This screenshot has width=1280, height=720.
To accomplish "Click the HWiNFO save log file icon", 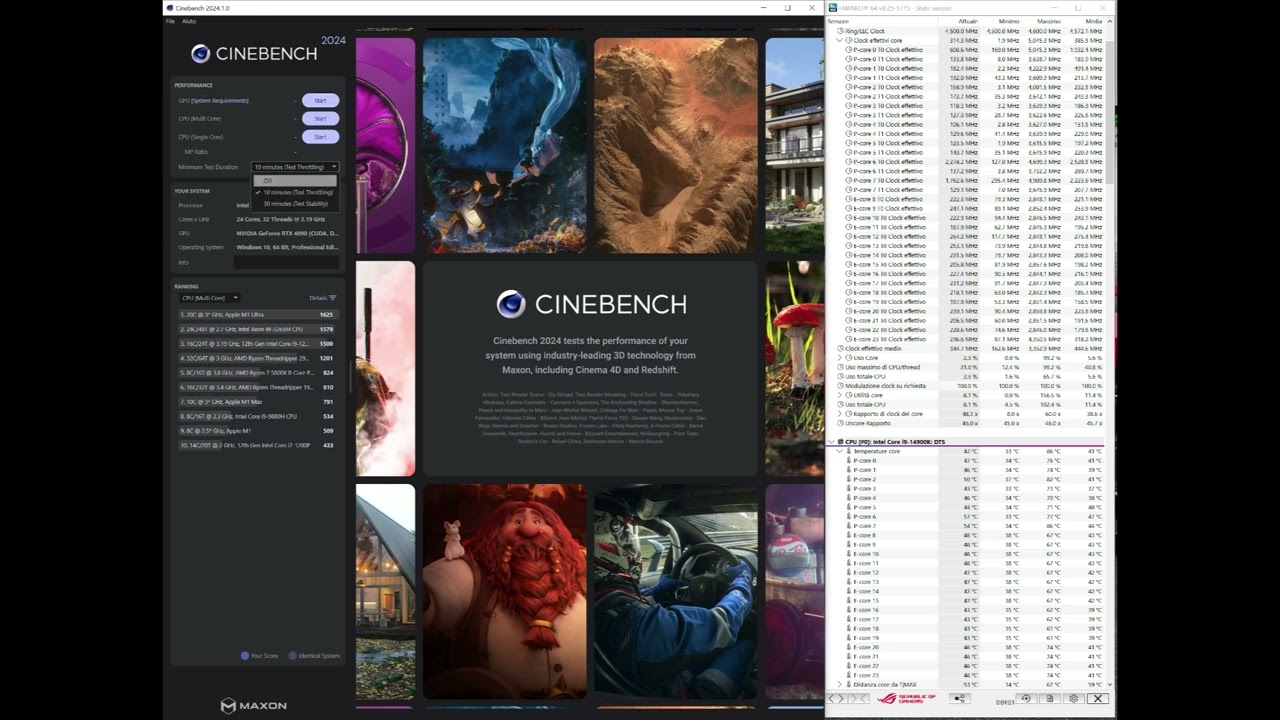I will tap(1049, 698).
